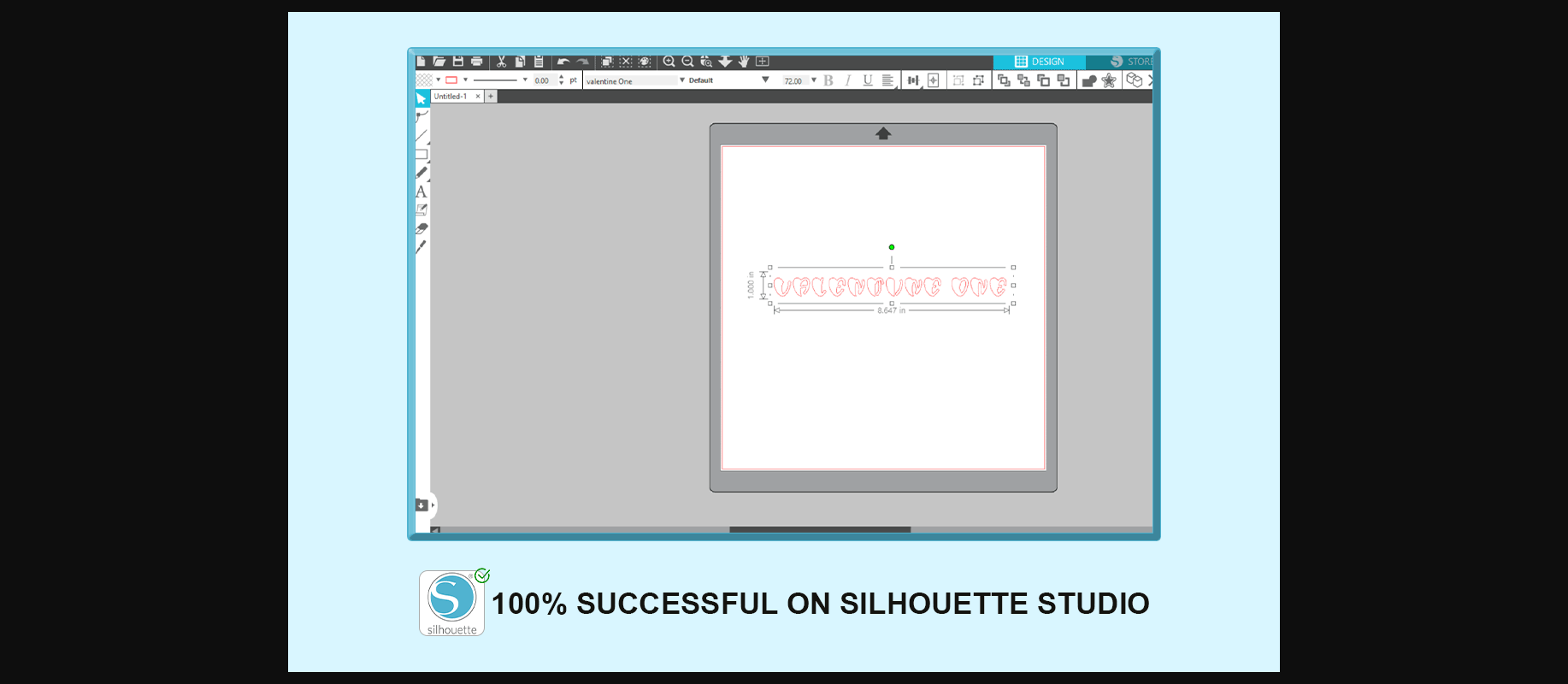Click the red line color swatch

point(451,80)
